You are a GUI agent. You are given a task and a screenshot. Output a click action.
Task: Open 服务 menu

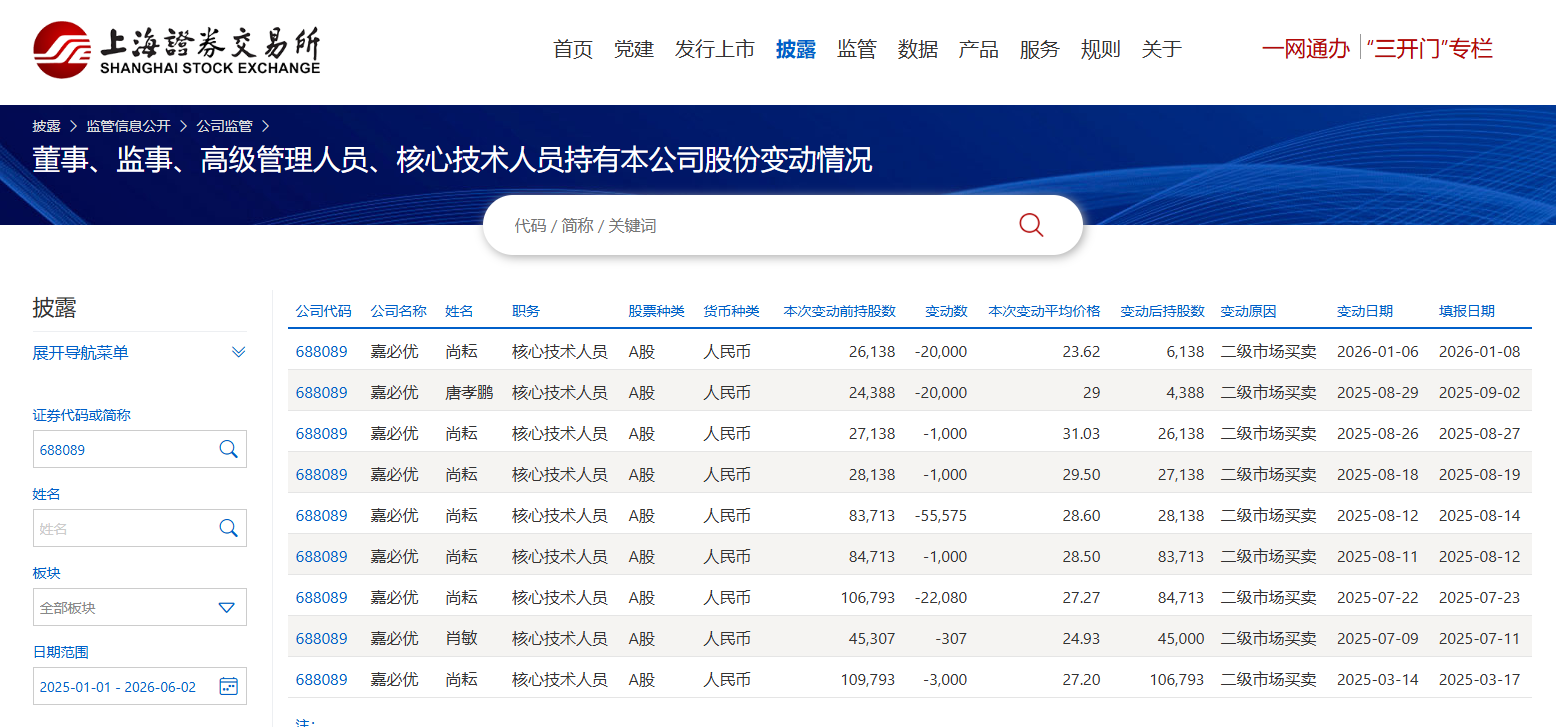click(1040, 49)
